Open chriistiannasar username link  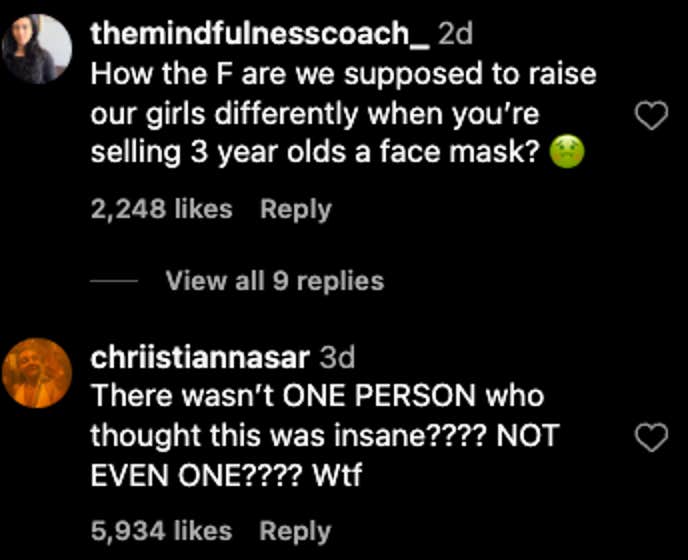[x=199, y=356]
